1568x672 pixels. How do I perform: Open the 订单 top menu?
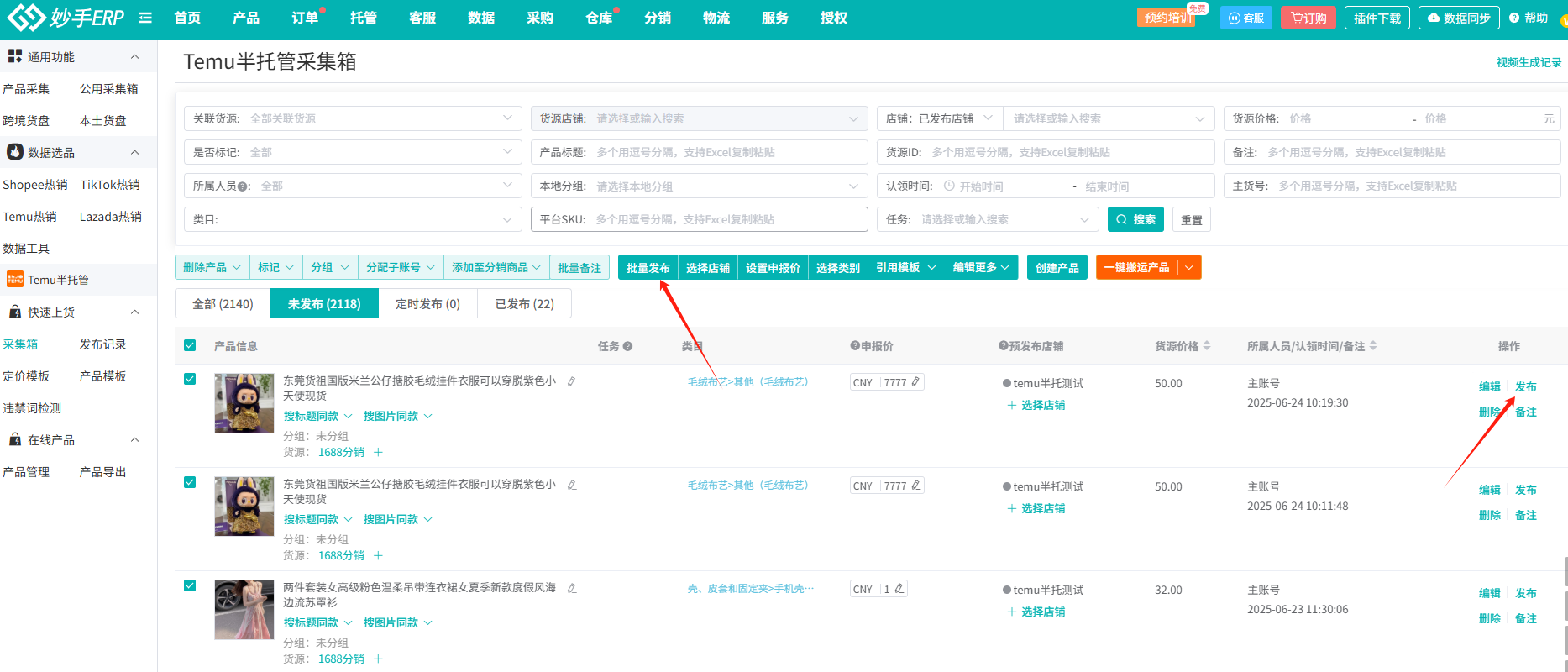pyautogui.click(x=305, y=18)
